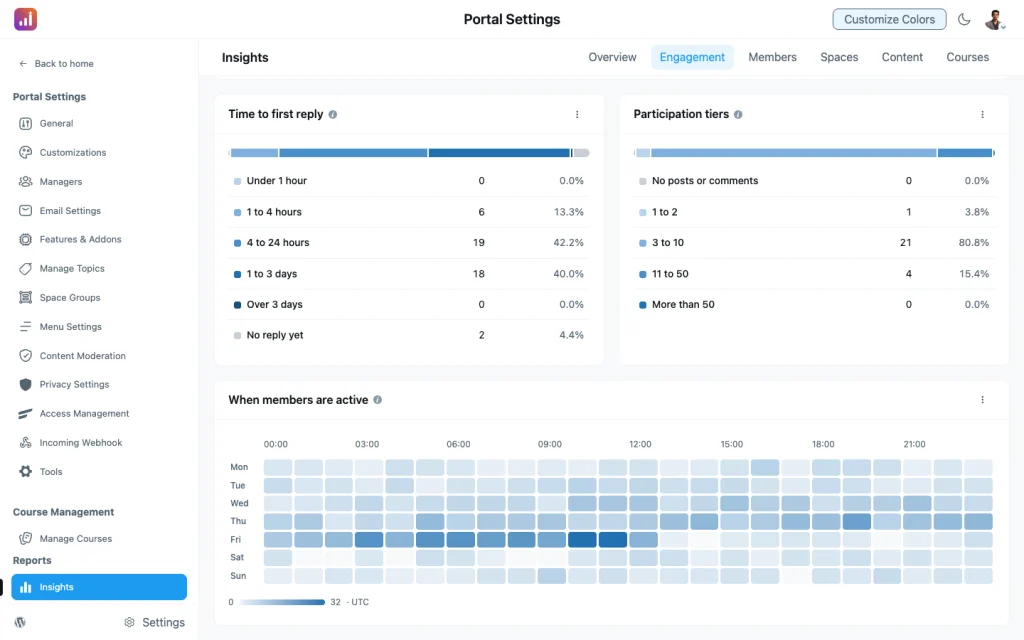The image size is (1024, 640).
Task: Click the Fri row label in heatmap
Action: (235, 539)
